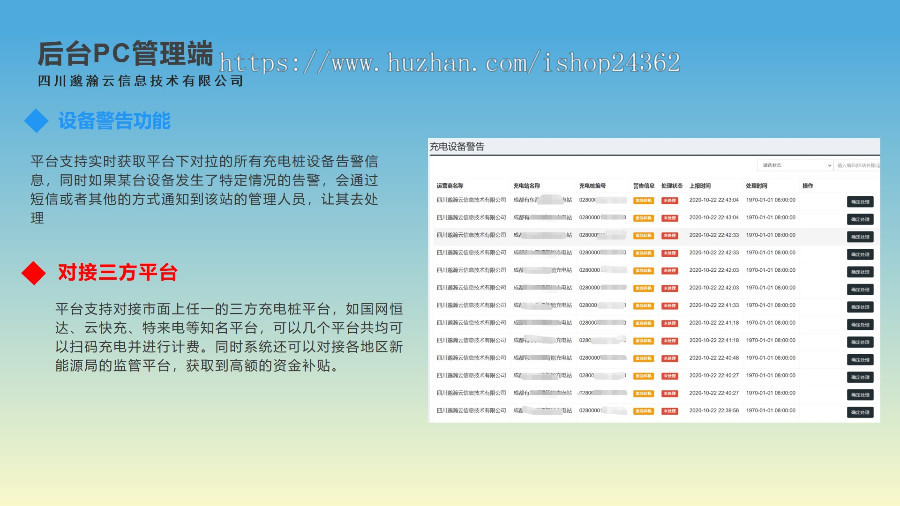Select report time 2020-10-22 22:41:33
Viewport: 900px width, 506px height.
[713, 305]
